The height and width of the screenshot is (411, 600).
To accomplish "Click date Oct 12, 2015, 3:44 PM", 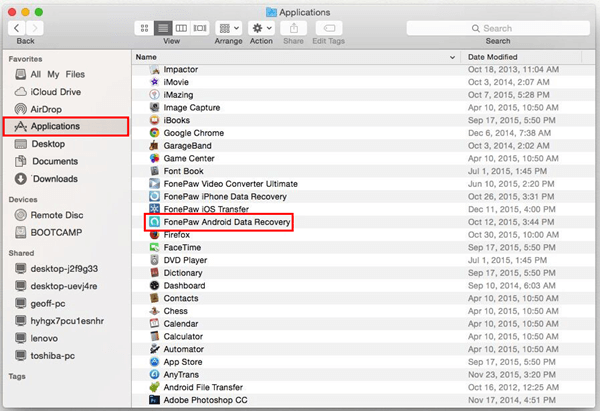I will (x=511, y=222).
